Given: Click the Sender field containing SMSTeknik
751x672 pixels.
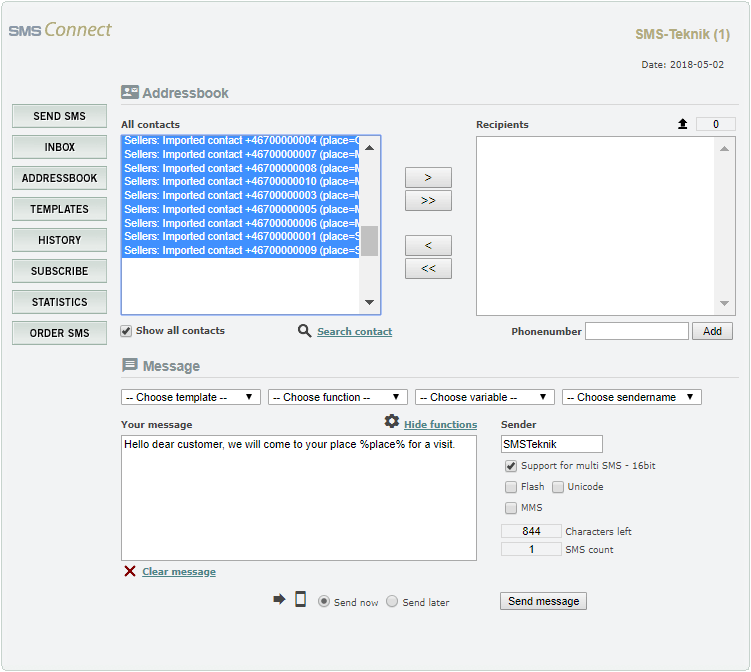Looking at the screenshot, I should (552, 444).
